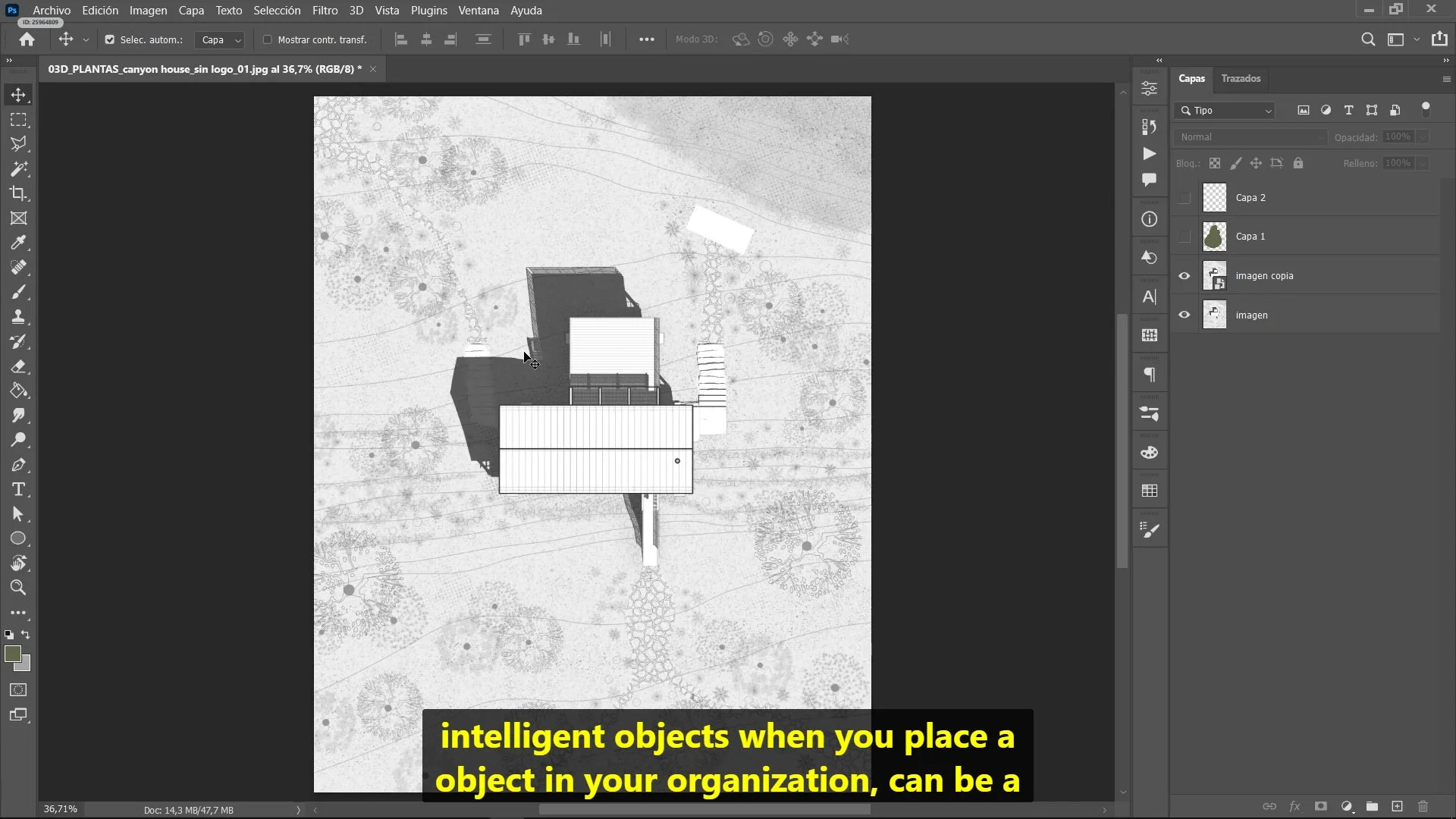Select the Zoom tool in the toolbar
Screen dimensions: 1456x819
(x=18, y=588)
